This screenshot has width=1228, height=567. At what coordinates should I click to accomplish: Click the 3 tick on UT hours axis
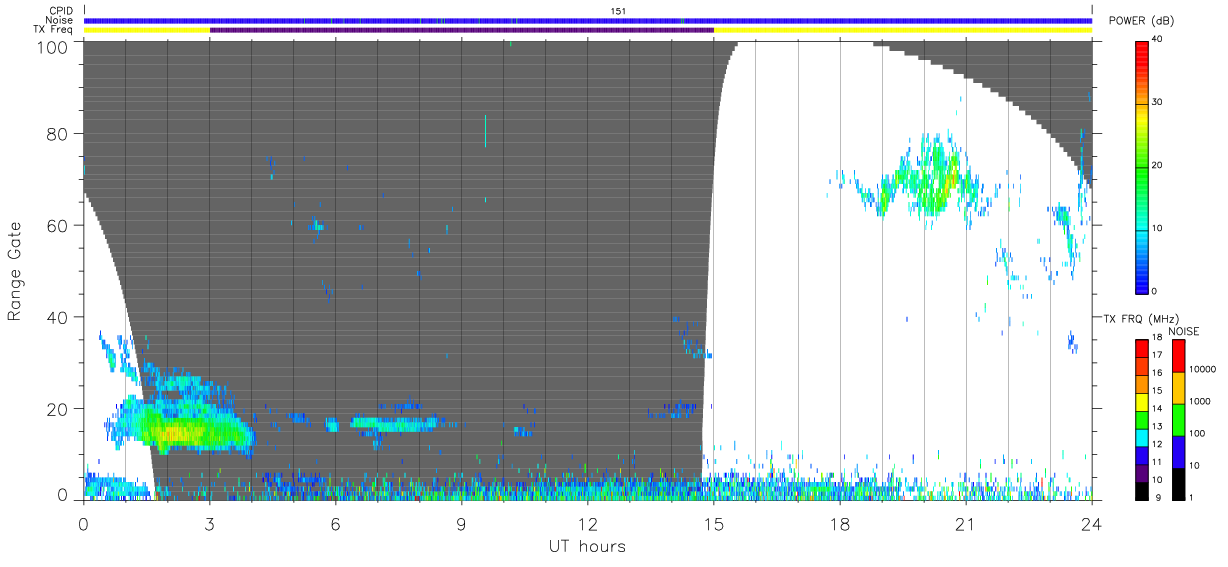coord(210,523)
